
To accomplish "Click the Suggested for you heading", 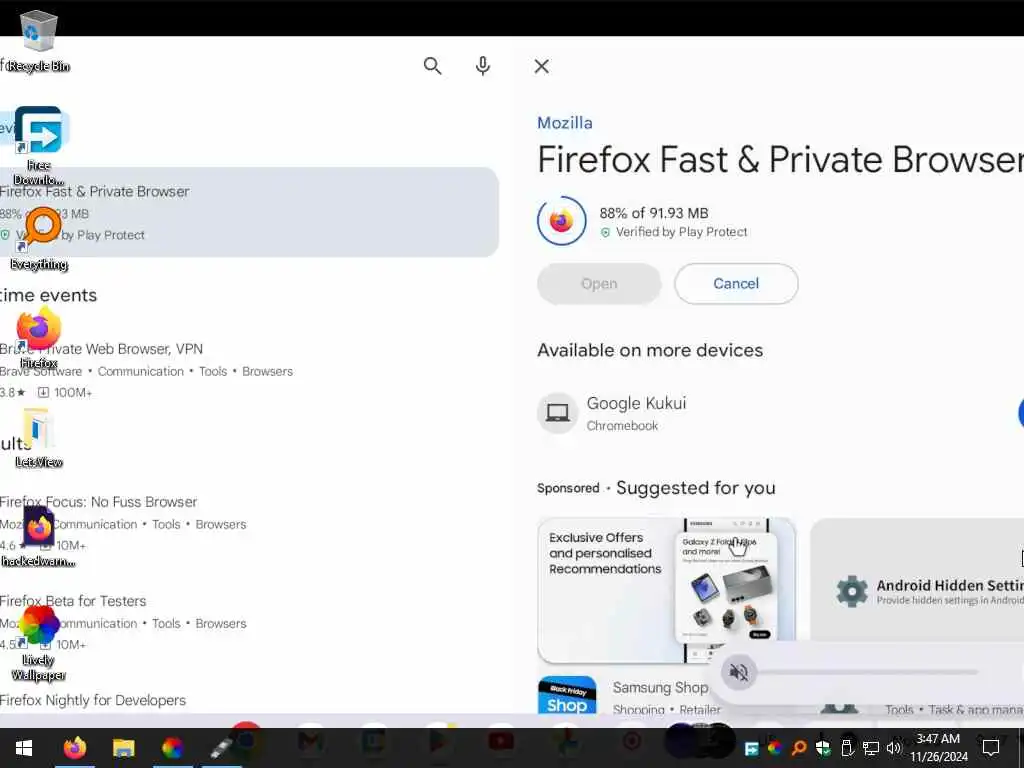I will 696,488.
